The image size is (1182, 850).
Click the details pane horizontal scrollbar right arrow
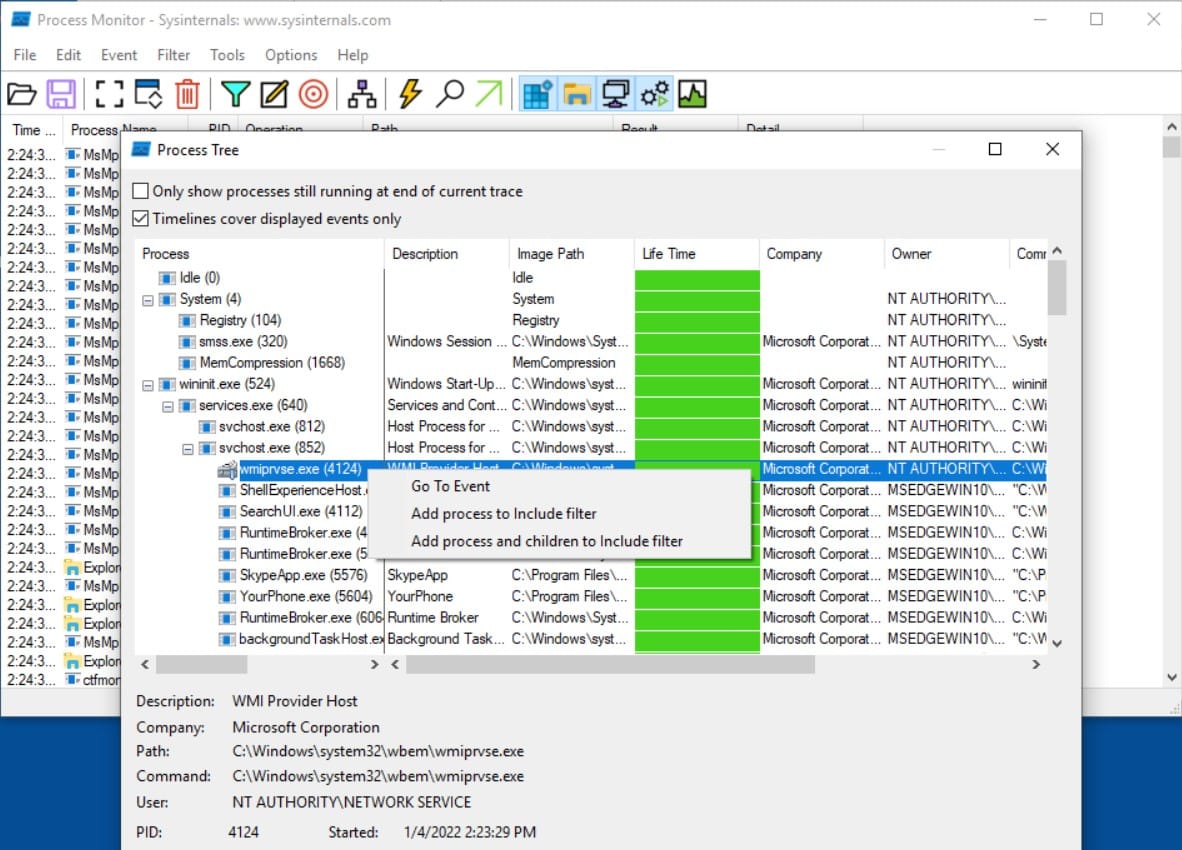coord(1036,665)
